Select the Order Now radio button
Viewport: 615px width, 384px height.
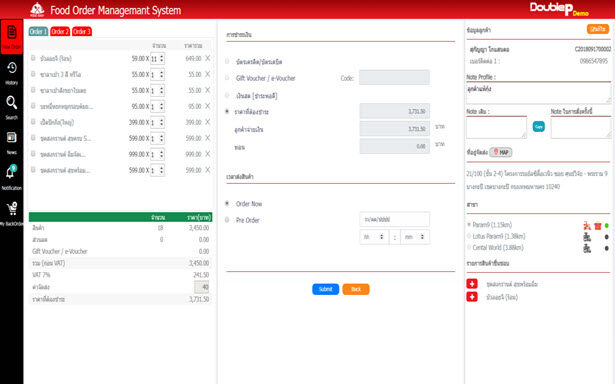click(227, 204)
